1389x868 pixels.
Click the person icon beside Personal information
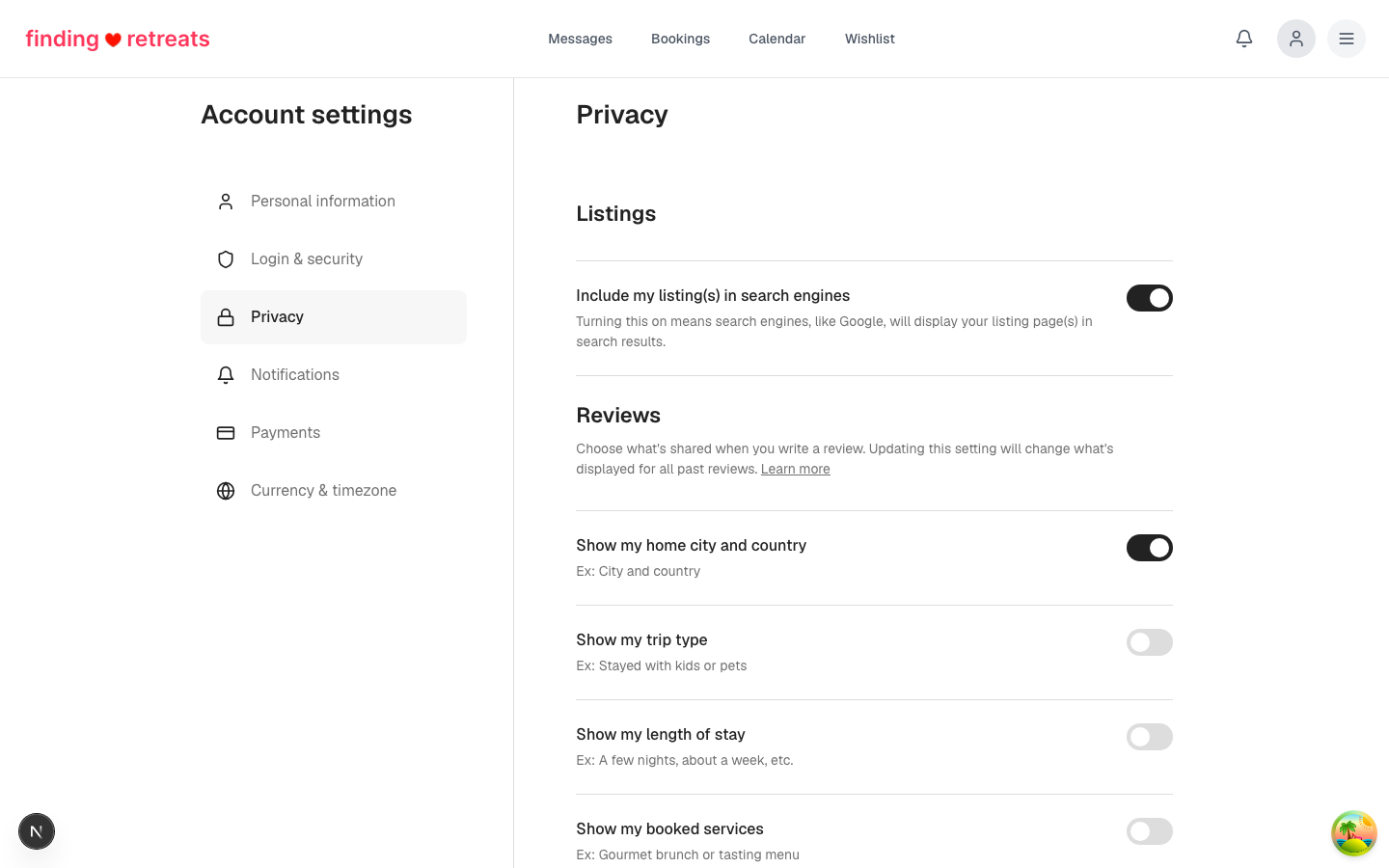point(226,202)
